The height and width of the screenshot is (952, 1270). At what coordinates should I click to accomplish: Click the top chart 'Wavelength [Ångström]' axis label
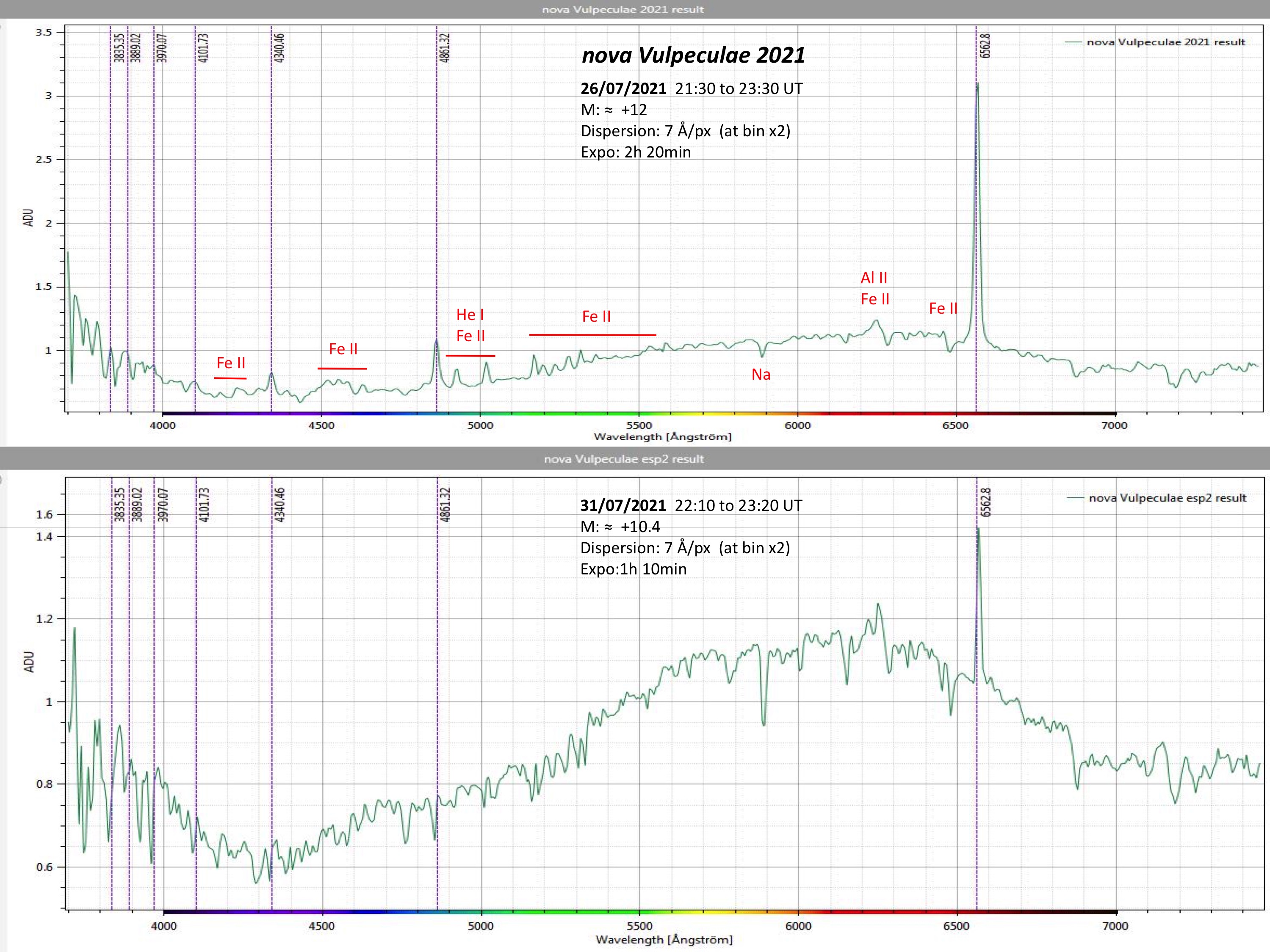coord(663,437)
